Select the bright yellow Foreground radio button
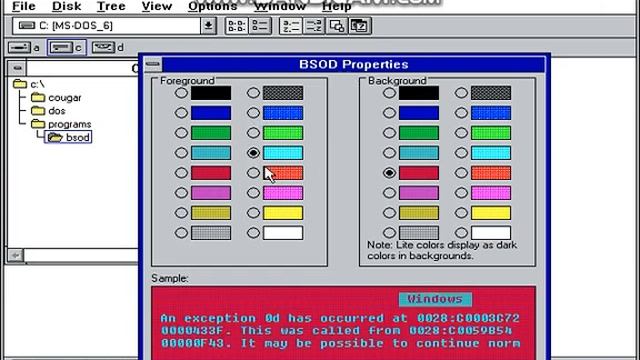This screenshot has height=360, width=640. pyautogui.click(x=253, y=213)
